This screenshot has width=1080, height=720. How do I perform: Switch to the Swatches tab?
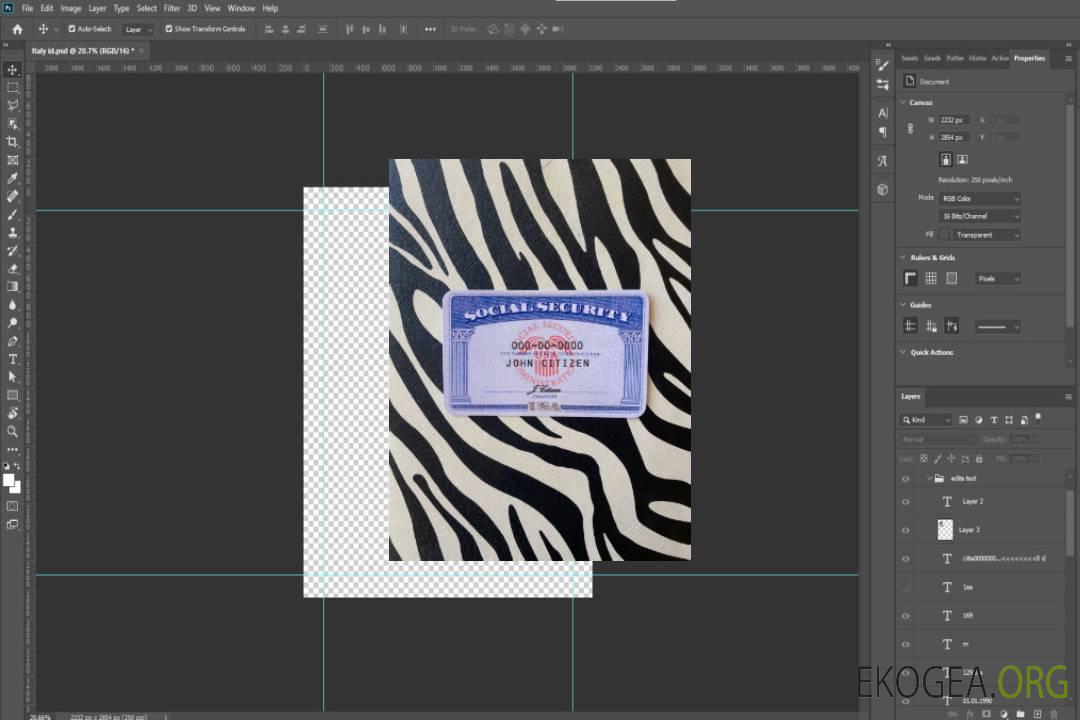[910, 59]
